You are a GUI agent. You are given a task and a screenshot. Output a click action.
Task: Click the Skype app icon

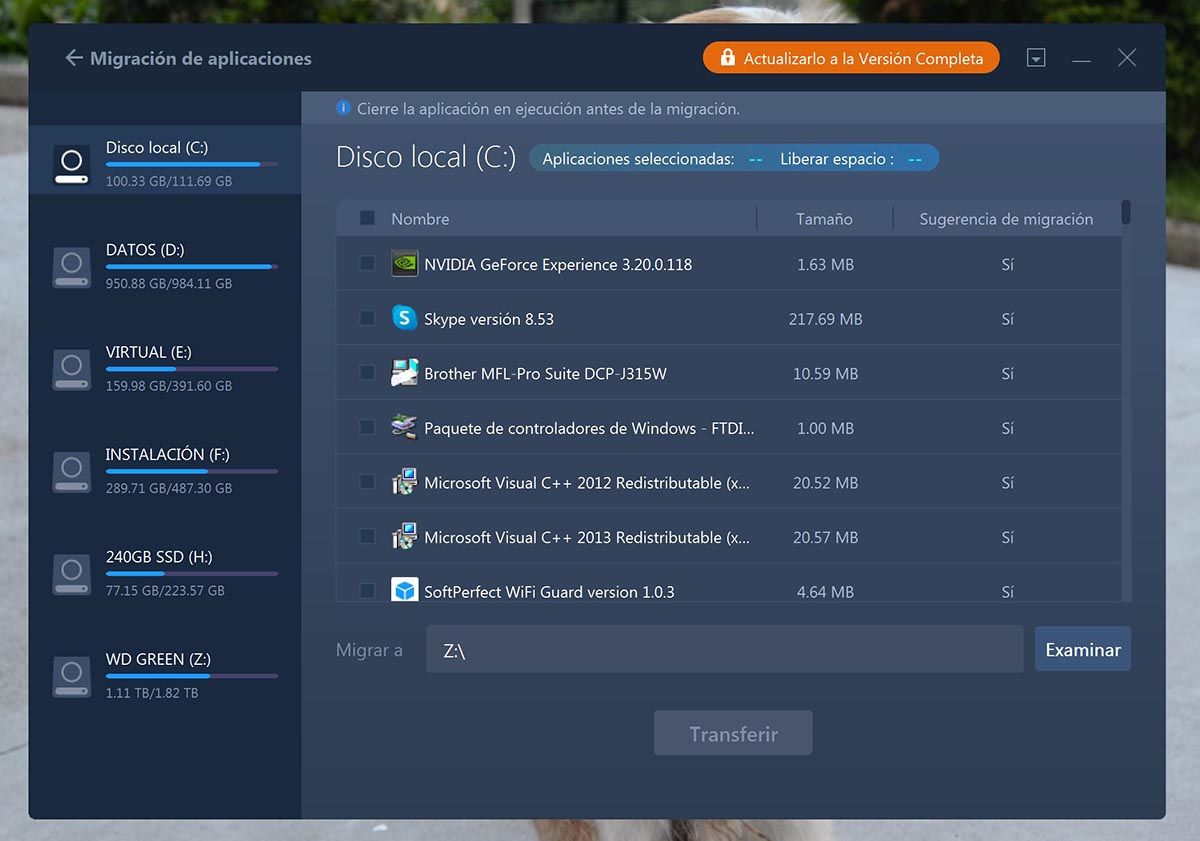click(x=404, y=318)
